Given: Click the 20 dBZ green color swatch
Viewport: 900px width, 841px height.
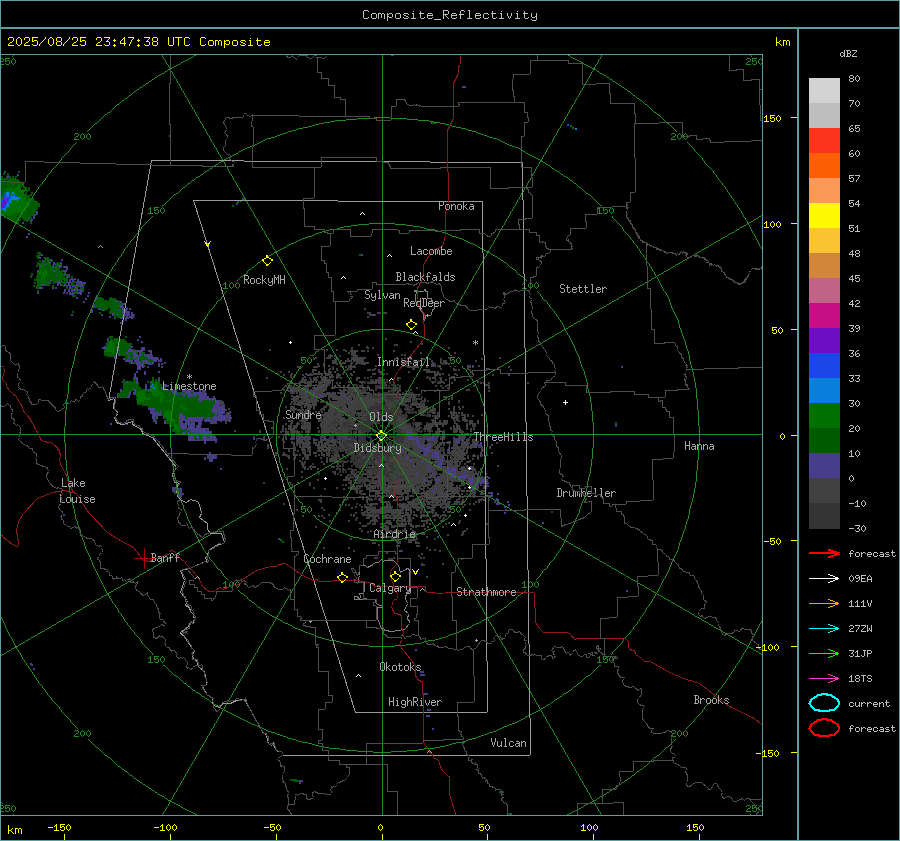Looking at the screenshot, I should coord(824,415).
